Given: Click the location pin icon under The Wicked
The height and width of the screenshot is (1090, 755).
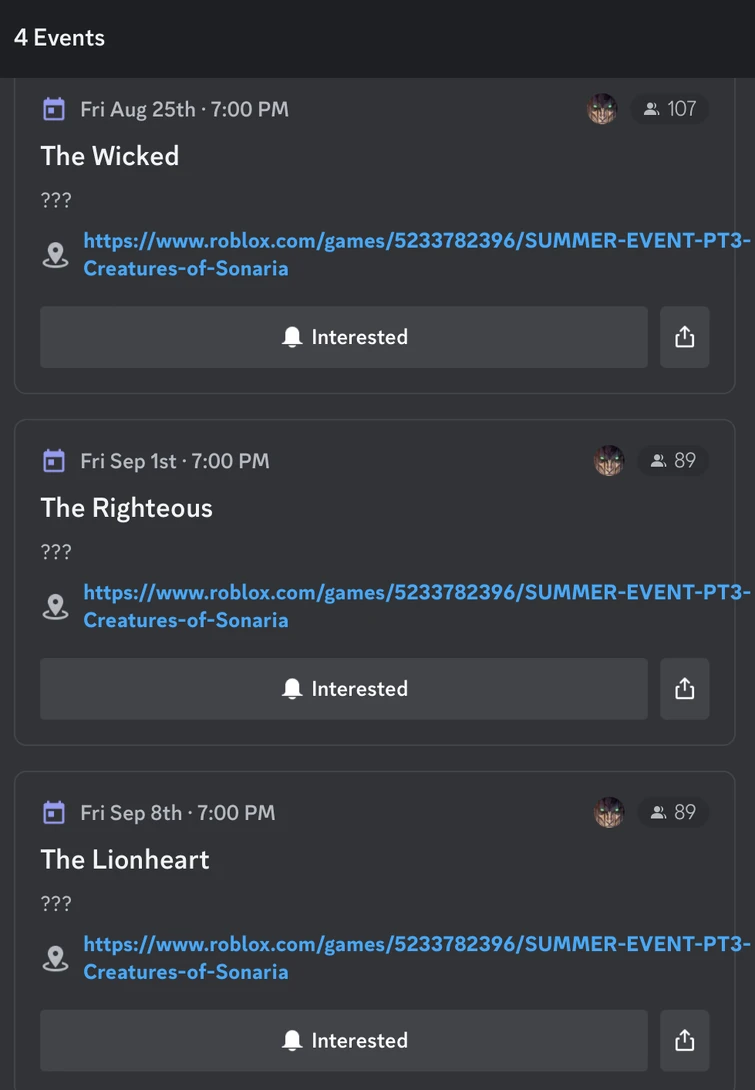Looking at the screenshot, I should tap(55, 254).
